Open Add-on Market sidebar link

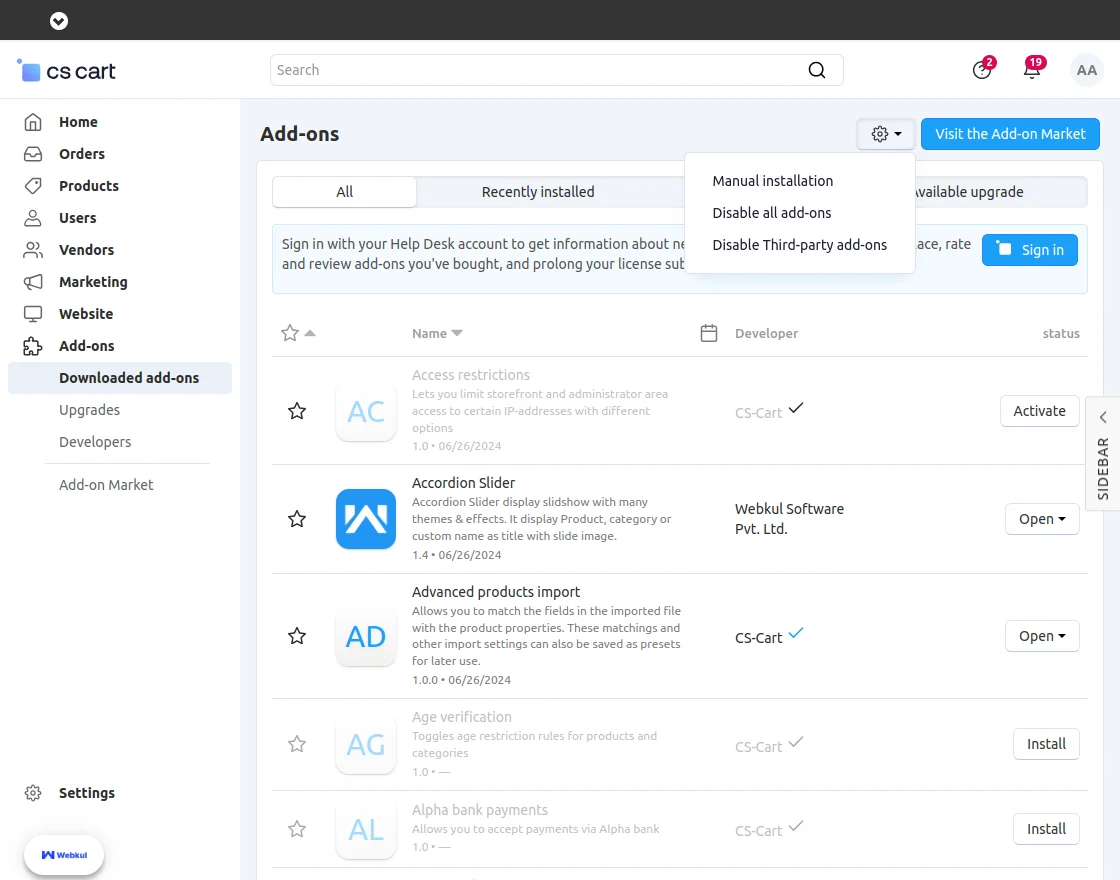pyautogui.click(x=106, y=485)
